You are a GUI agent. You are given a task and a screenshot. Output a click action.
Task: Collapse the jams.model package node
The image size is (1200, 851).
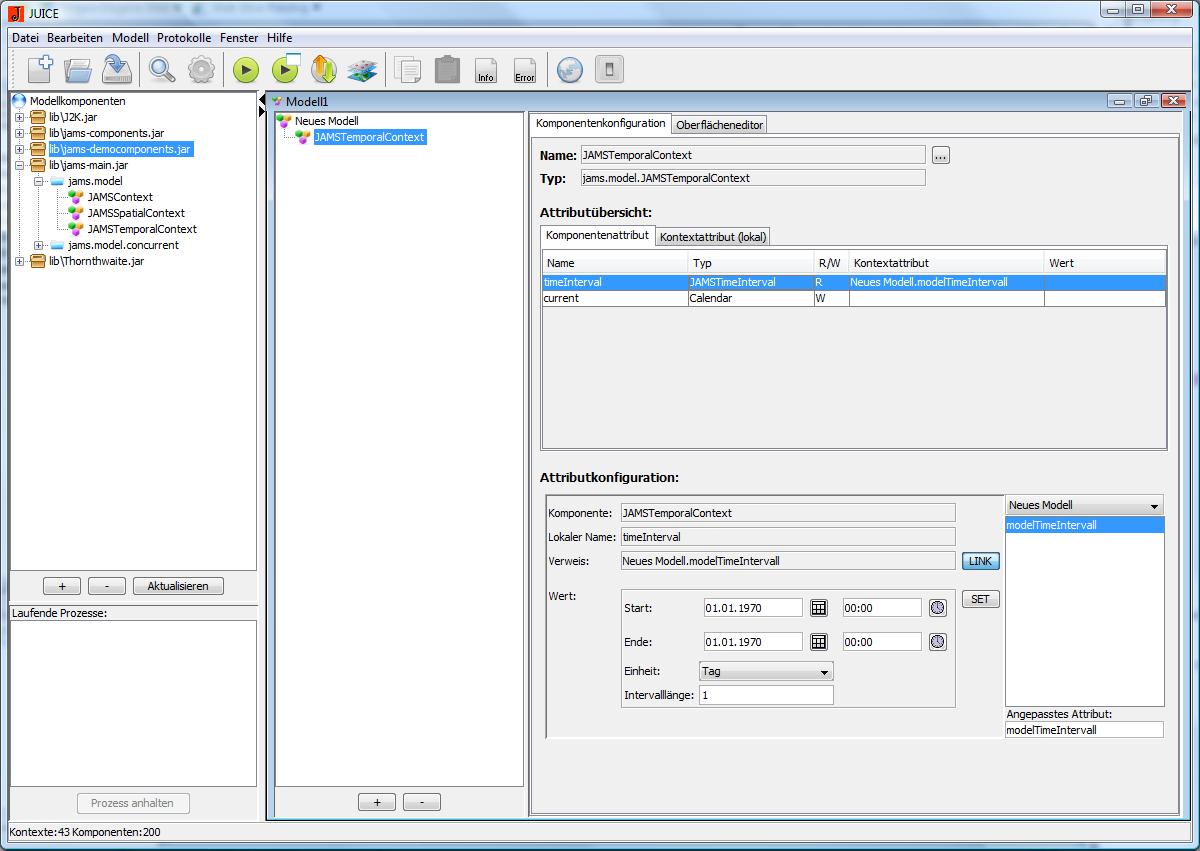(x=39, y=181)
